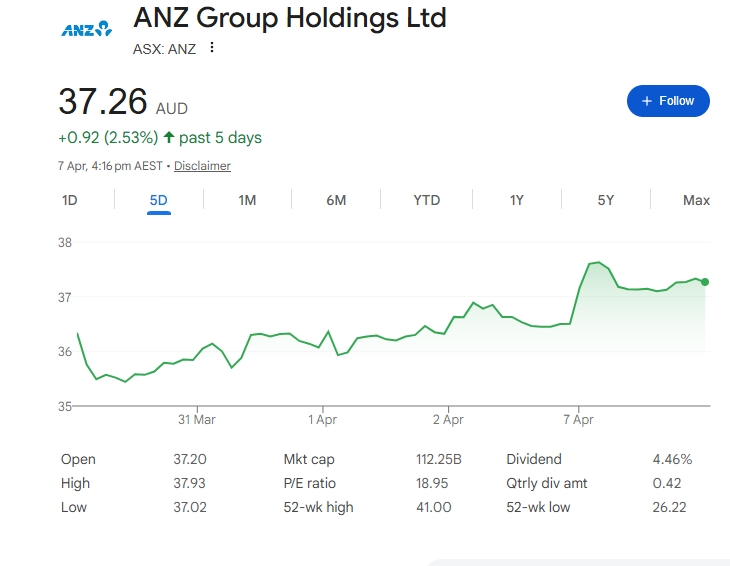Viewport: 730px width, 566px height.
Task: Click the 2 Apr date label on axis
Action: pyautogui.click(x=448, y=420)
